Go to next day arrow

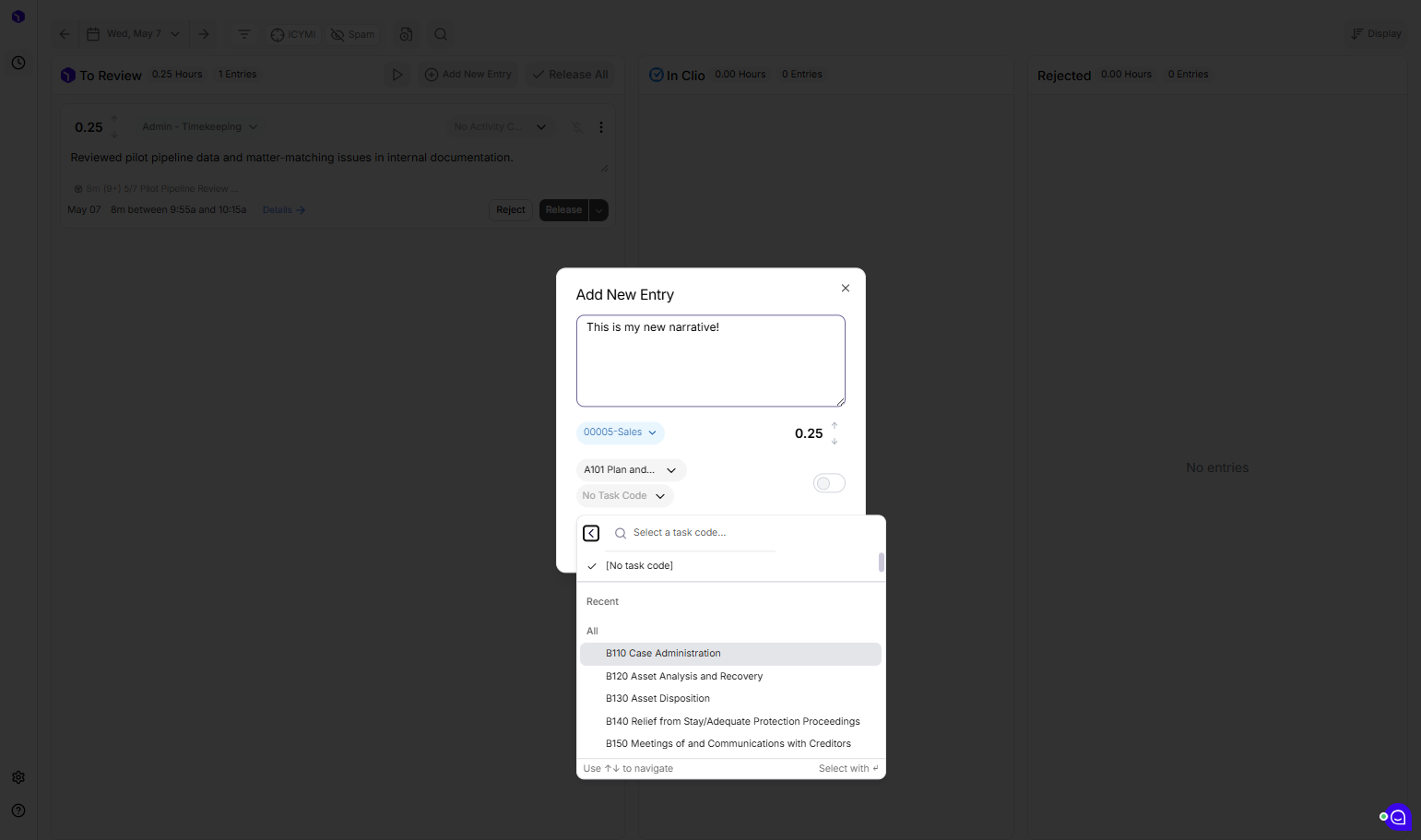click(x=204, y=34)
